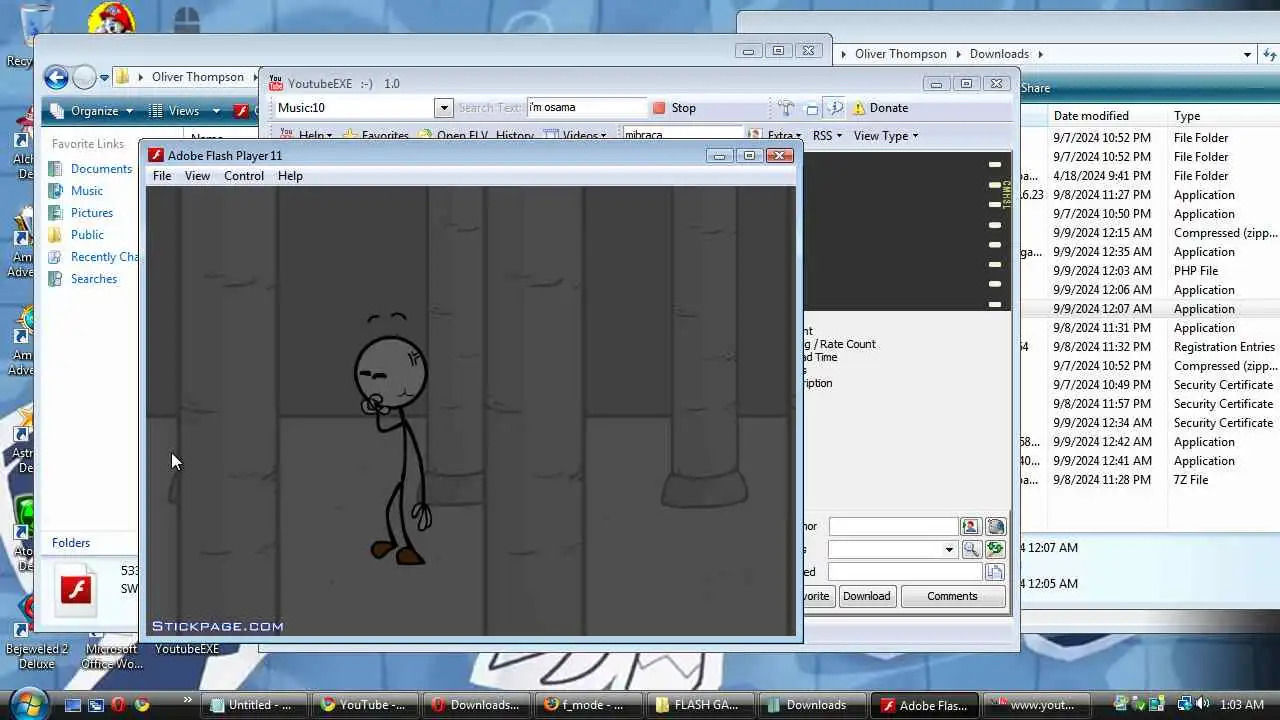
Task: Click the search text field containing 'i'm osama'
Action: pyautogui.click(x=587, y=108)
